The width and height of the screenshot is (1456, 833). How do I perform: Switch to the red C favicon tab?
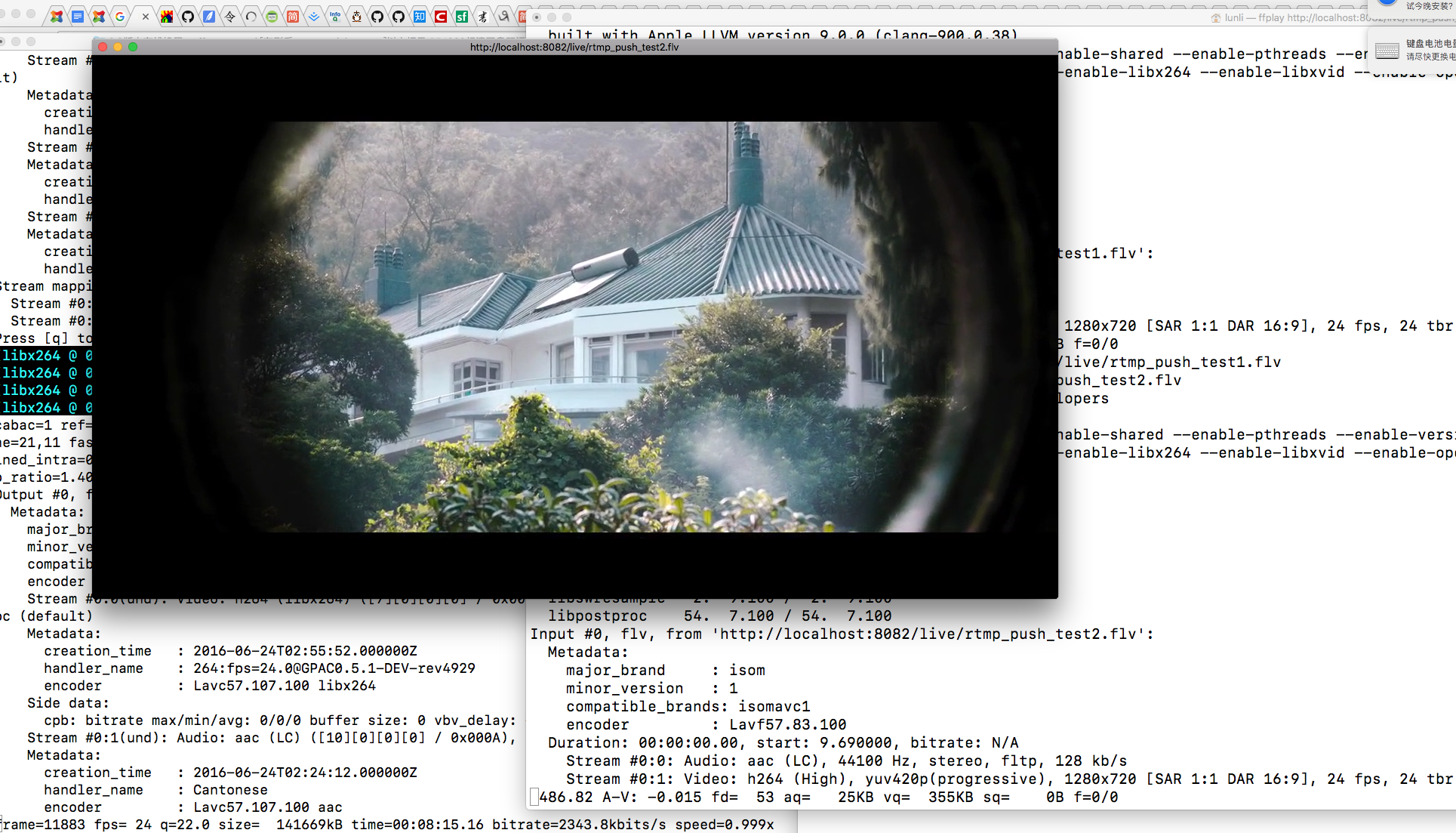[441, 16]
